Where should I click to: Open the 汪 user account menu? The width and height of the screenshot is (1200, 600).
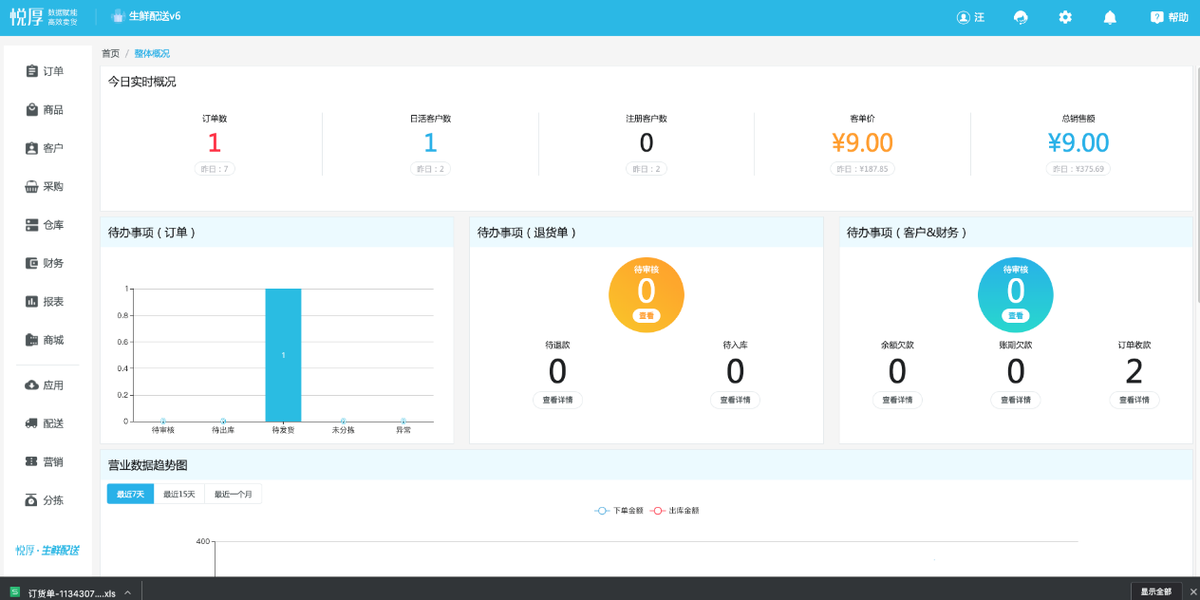point(970,17)
